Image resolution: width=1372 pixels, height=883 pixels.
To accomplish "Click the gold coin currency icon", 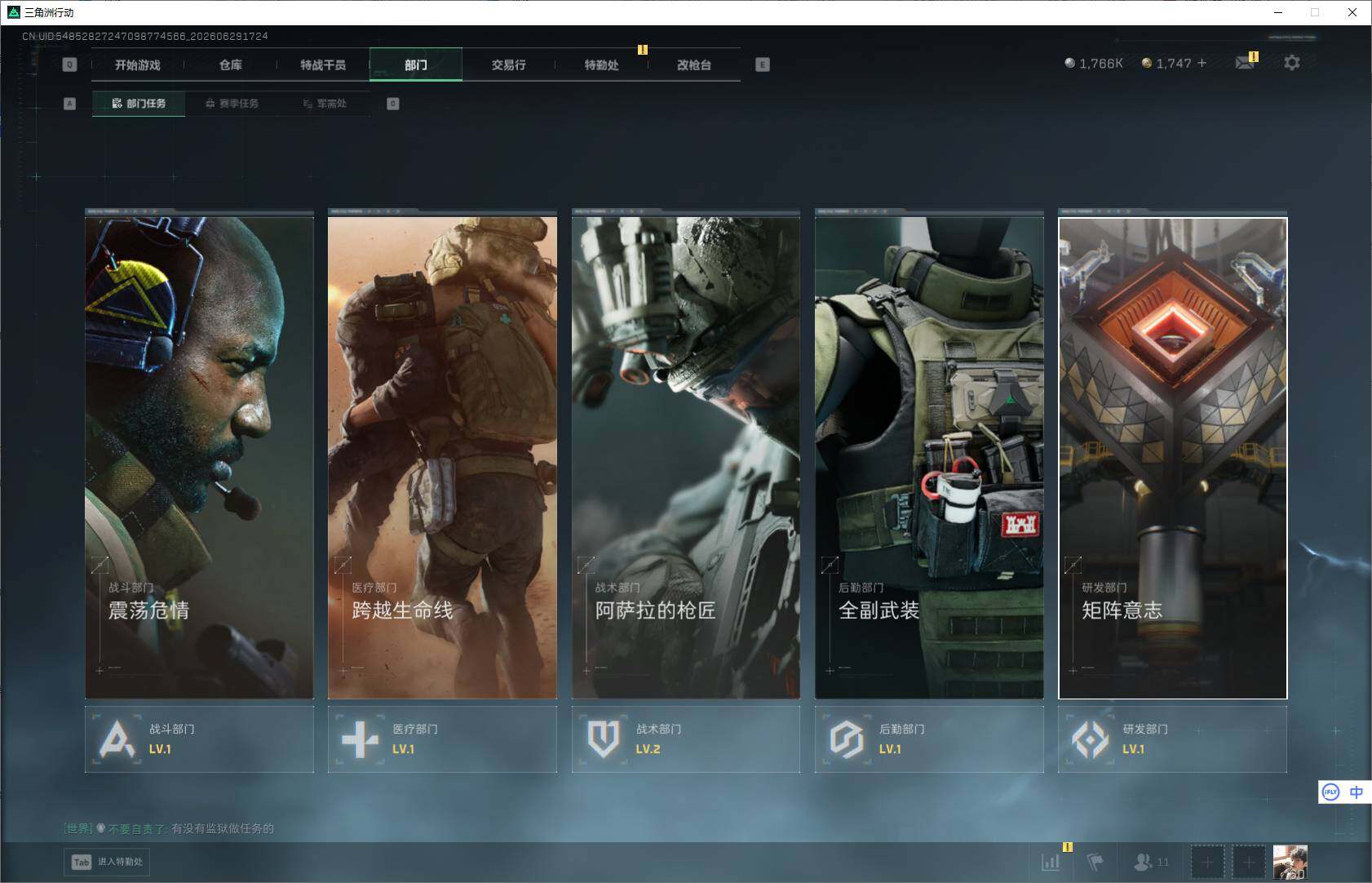I will (x=1146, y=63).
